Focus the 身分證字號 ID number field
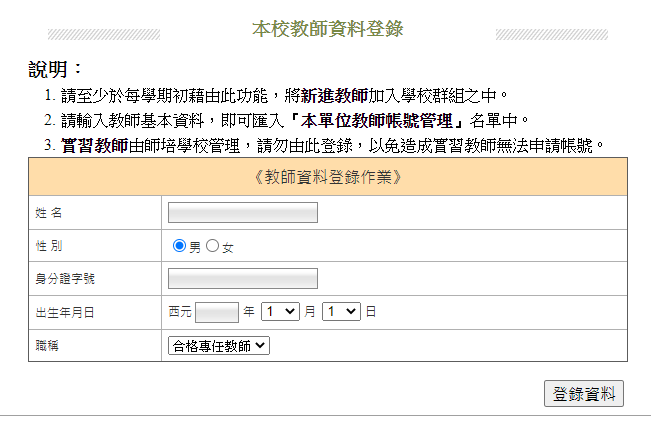The image size is (651, 432). 243,278
